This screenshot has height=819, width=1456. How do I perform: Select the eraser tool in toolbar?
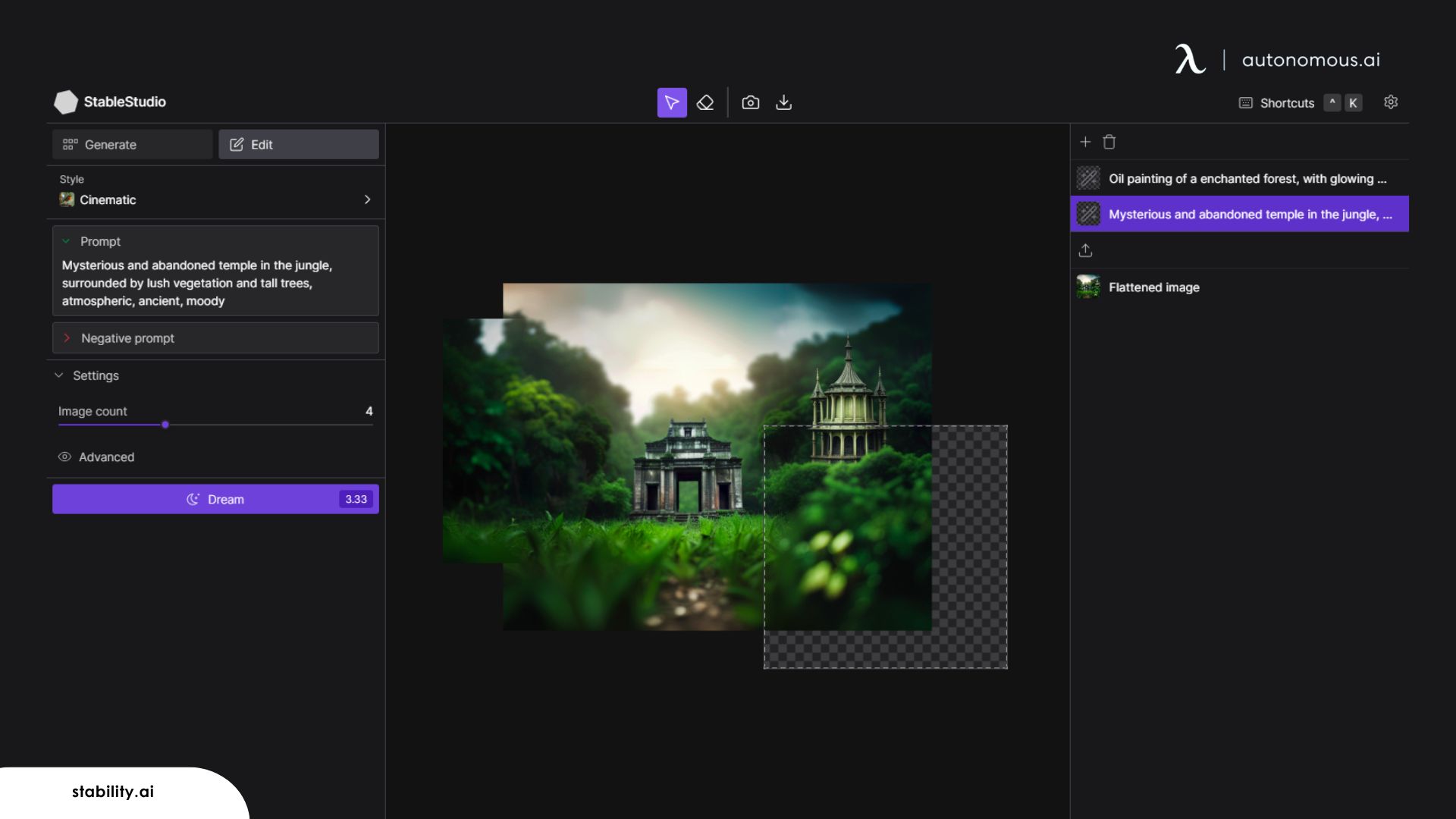point(705,103)
